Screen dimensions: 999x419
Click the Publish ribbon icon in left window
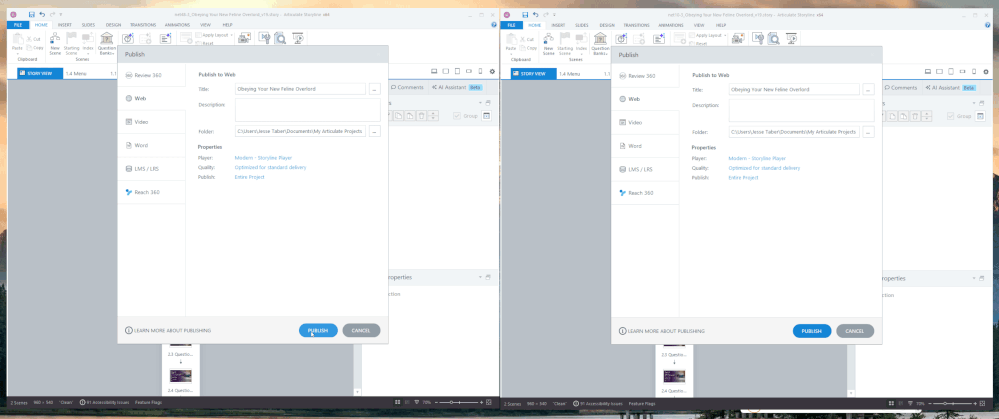pos(298,38)
